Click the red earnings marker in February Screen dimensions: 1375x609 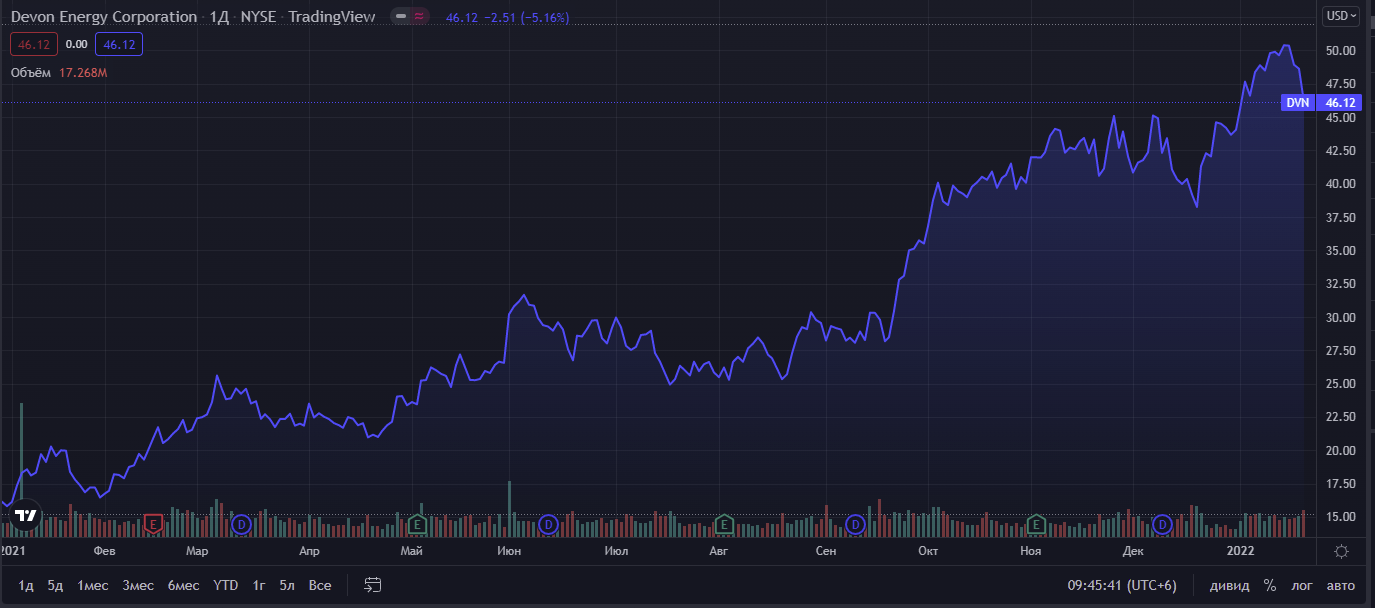[153, 523]
